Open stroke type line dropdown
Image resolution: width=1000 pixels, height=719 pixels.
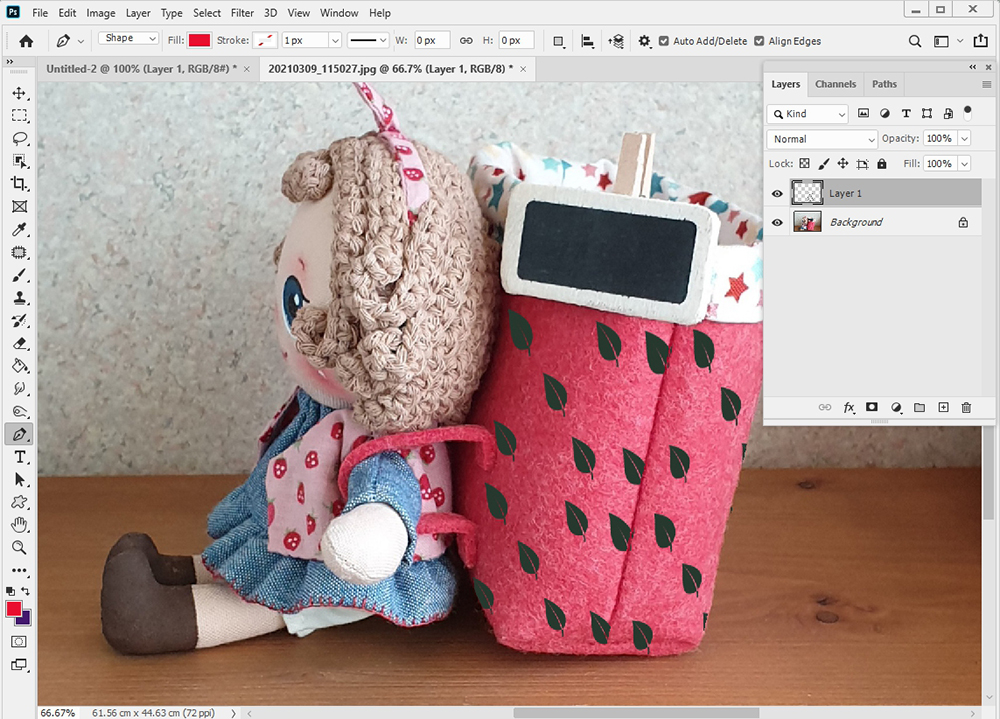(x=368, y=40)
